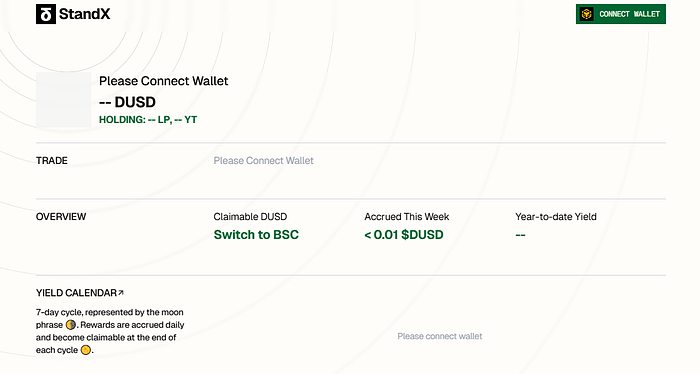
Task: Select the OVERVIEW section label
Action: [x=61, y=217]
